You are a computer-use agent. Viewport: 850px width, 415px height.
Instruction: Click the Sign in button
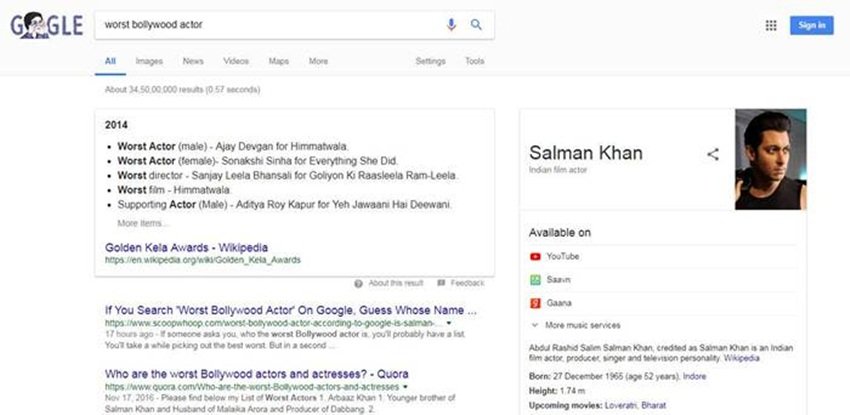(812, 25)
